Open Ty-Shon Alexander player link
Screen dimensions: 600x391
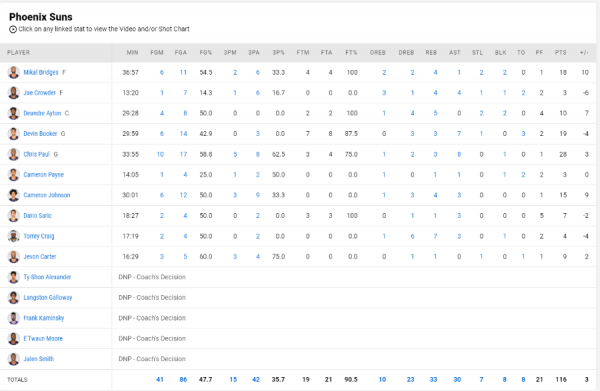tap(47, 277)
